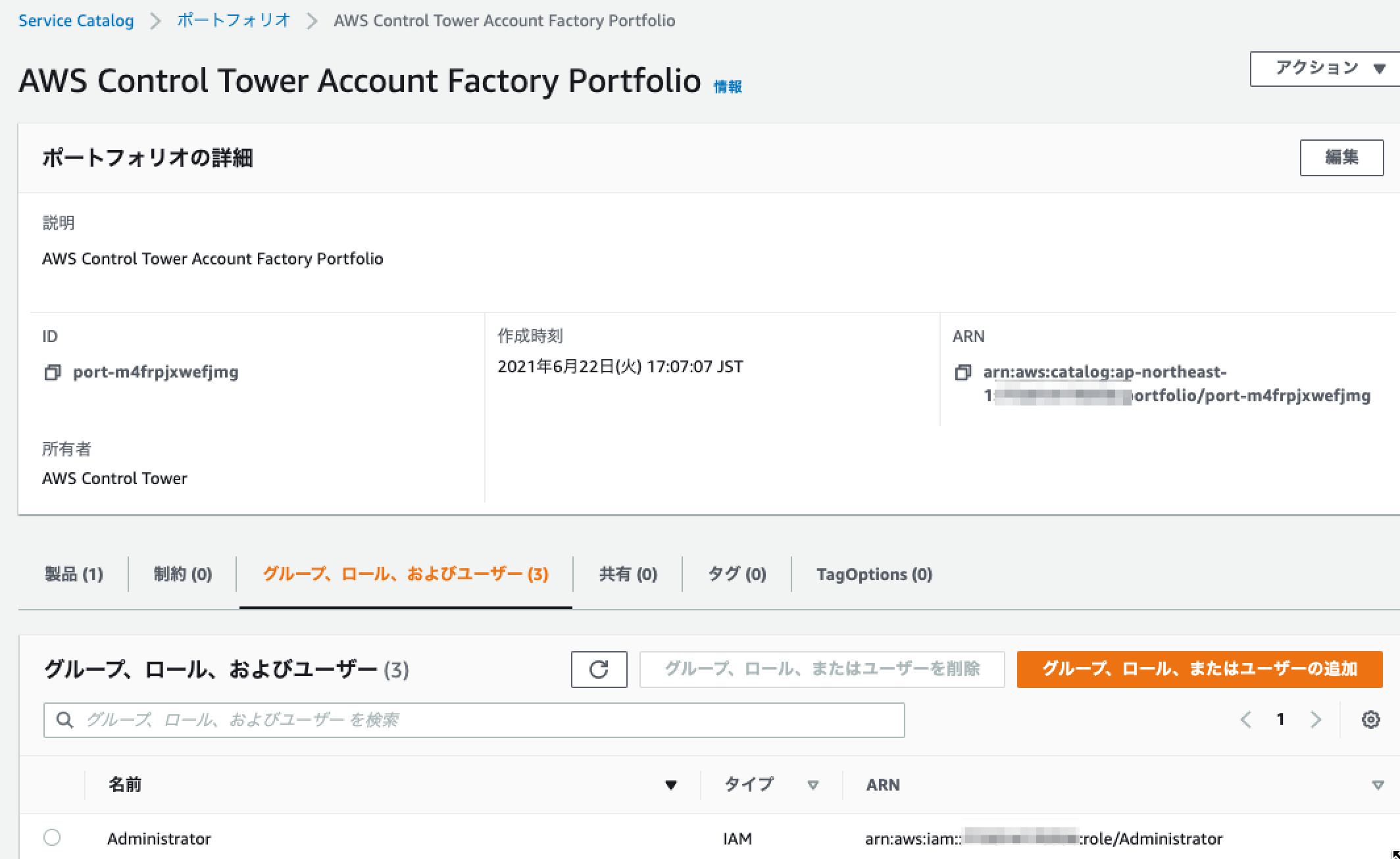Click the 名前 column header
The image size is (1400, 859).
[x=125, y=785]
